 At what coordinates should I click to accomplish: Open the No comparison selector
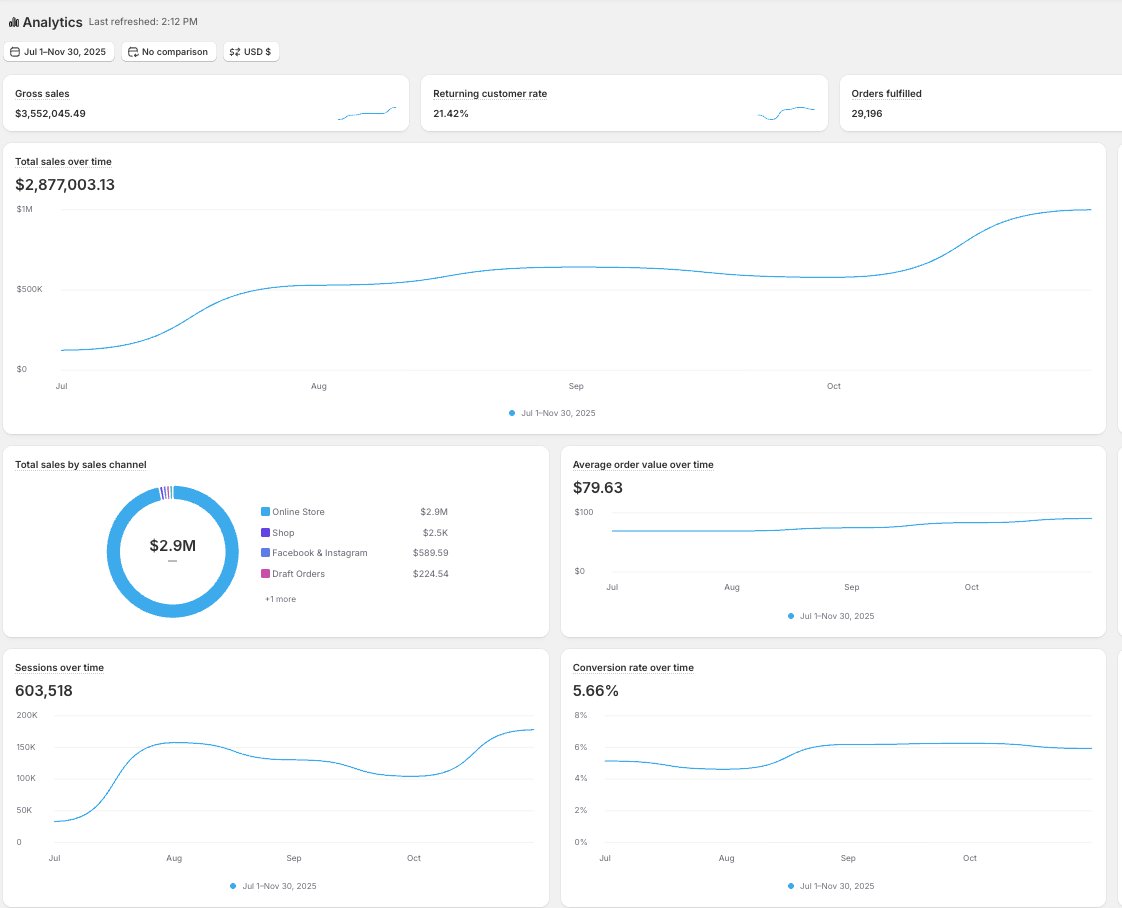169,52
